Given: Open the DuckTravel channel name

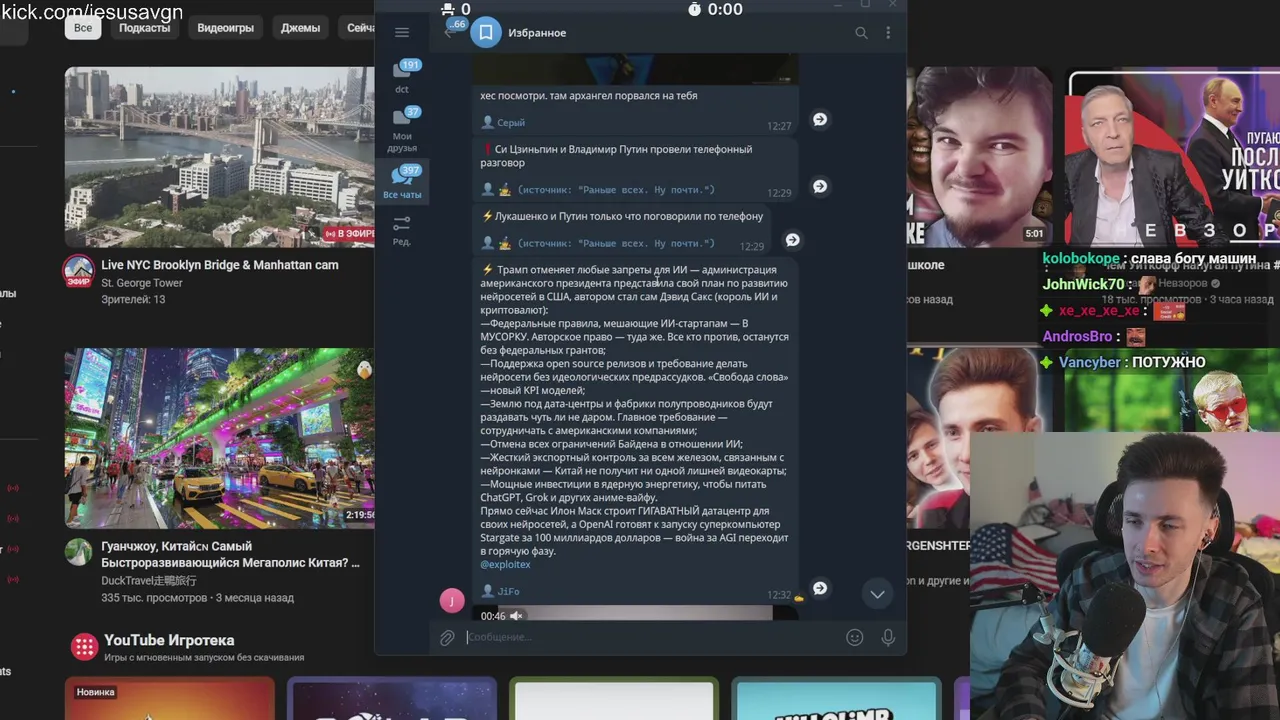Looking at the screenshot, I should 148,580.
